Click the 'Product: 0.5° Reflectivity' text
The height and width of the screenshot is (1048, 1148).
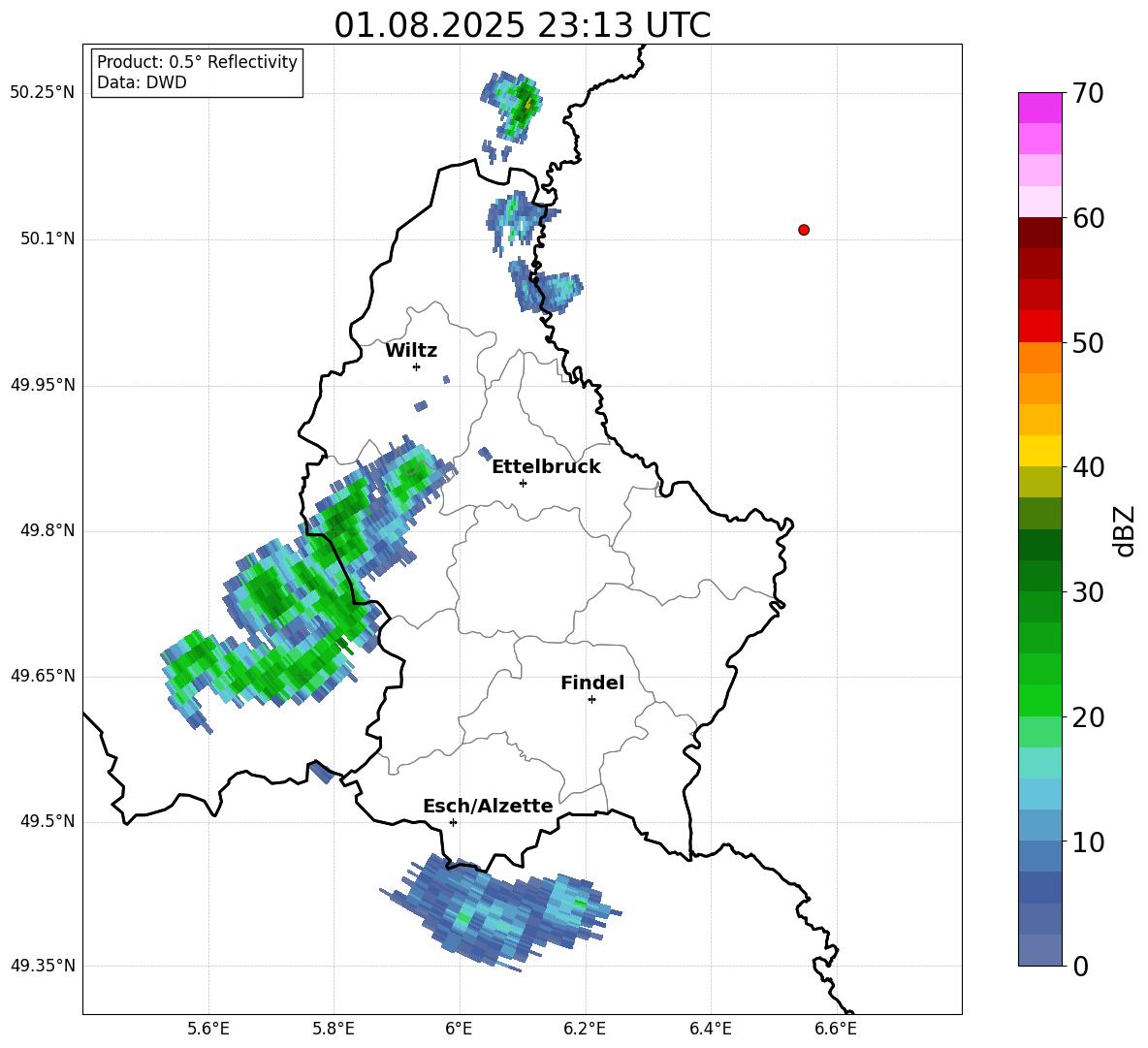[197, 62]
